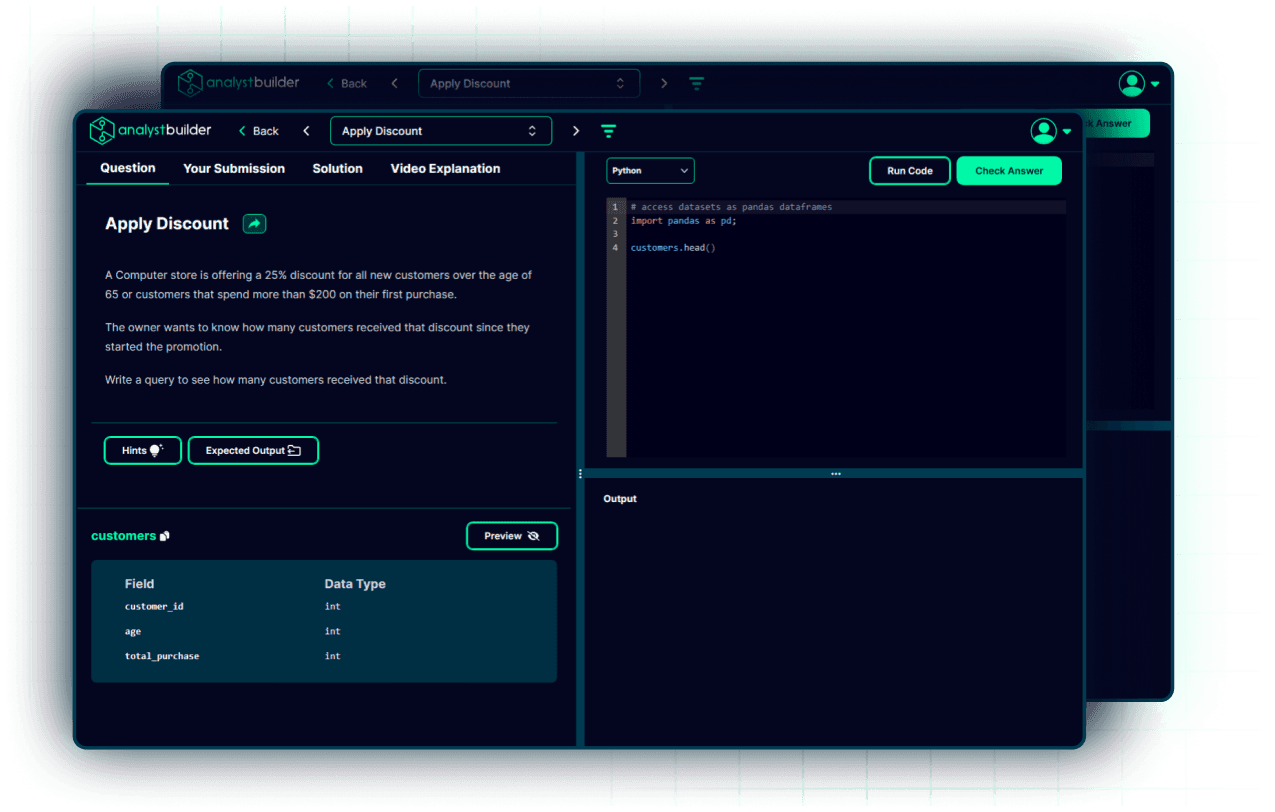The width and height of the screenshot is (1275, 812).
Task: Click the Analyst Builder logo in front window
Action: [149, 131]
